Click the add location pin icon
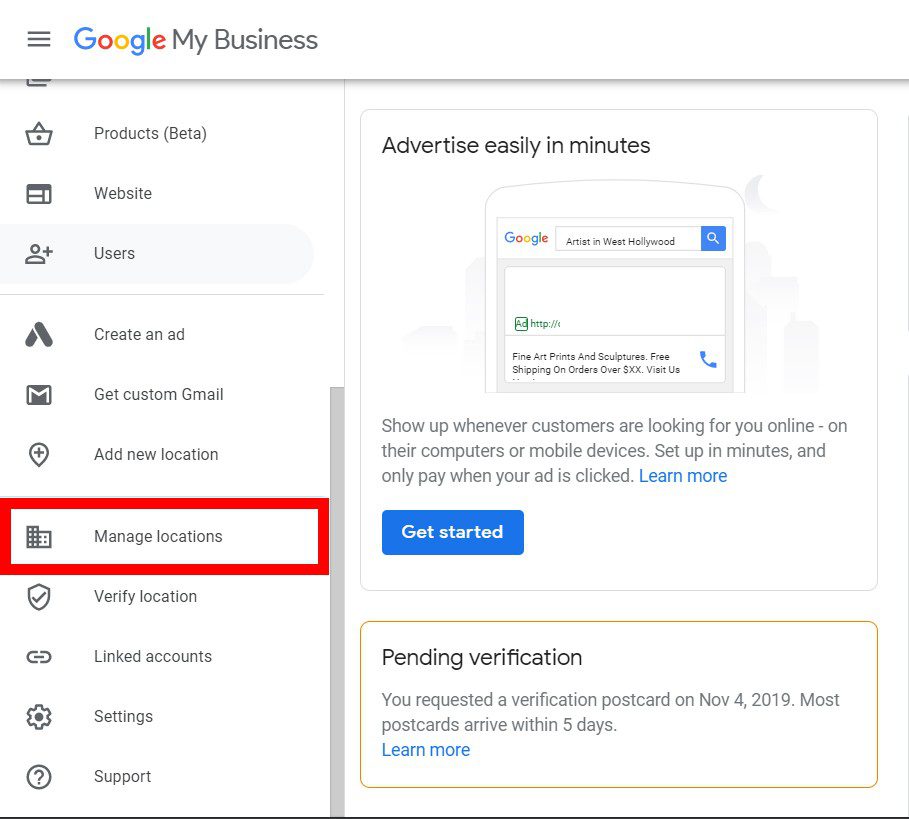The height and width of the screenshot is (819, 909). point(39,454)
